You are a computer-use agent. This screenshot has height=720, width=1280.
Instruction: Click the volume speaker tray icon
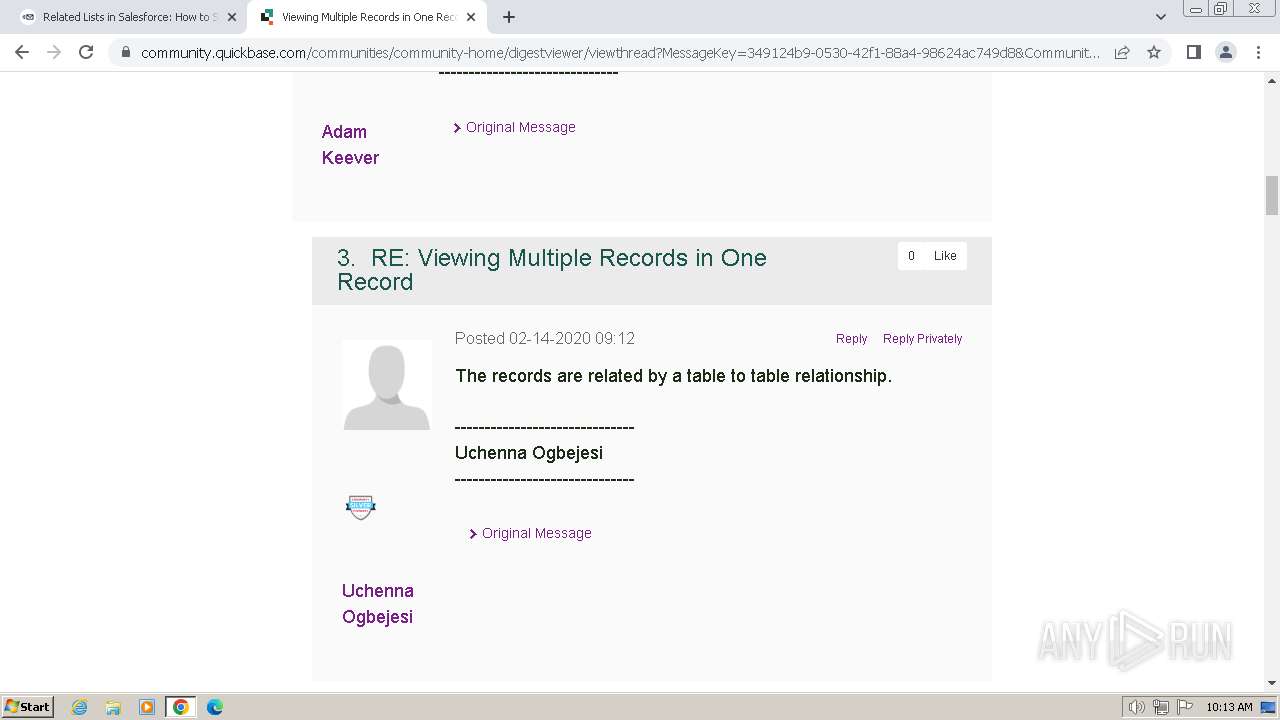point(1136,707)
